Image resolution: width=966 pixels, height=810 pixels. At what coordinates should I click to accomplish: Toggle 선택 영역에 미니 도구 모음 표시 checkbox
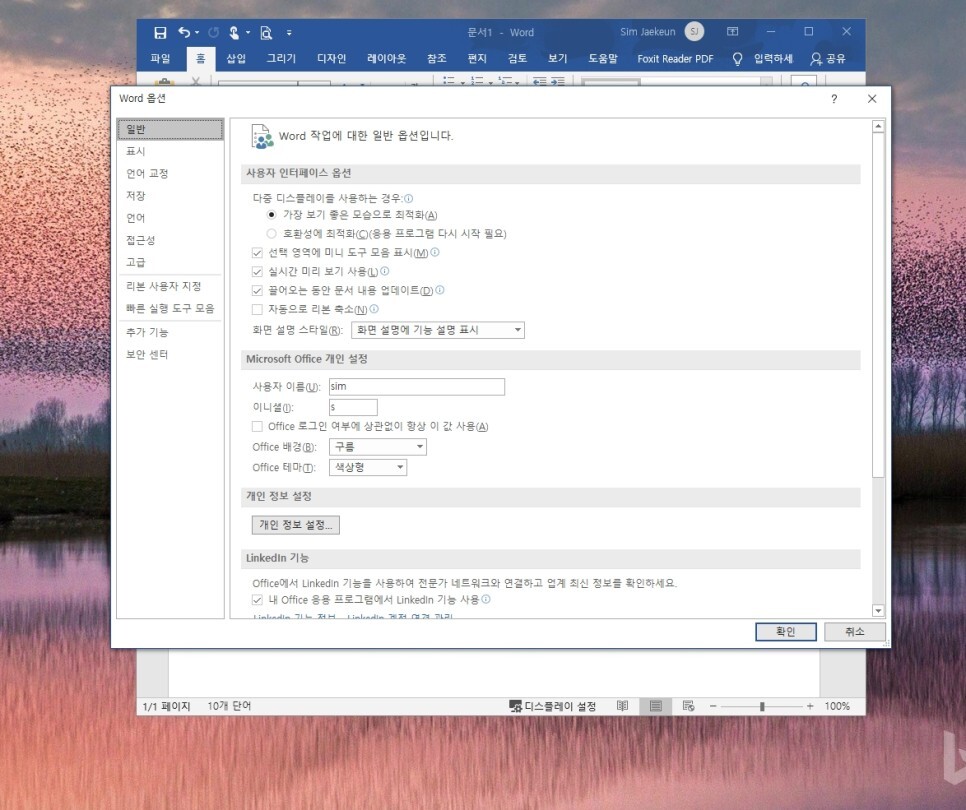[258, 253]
